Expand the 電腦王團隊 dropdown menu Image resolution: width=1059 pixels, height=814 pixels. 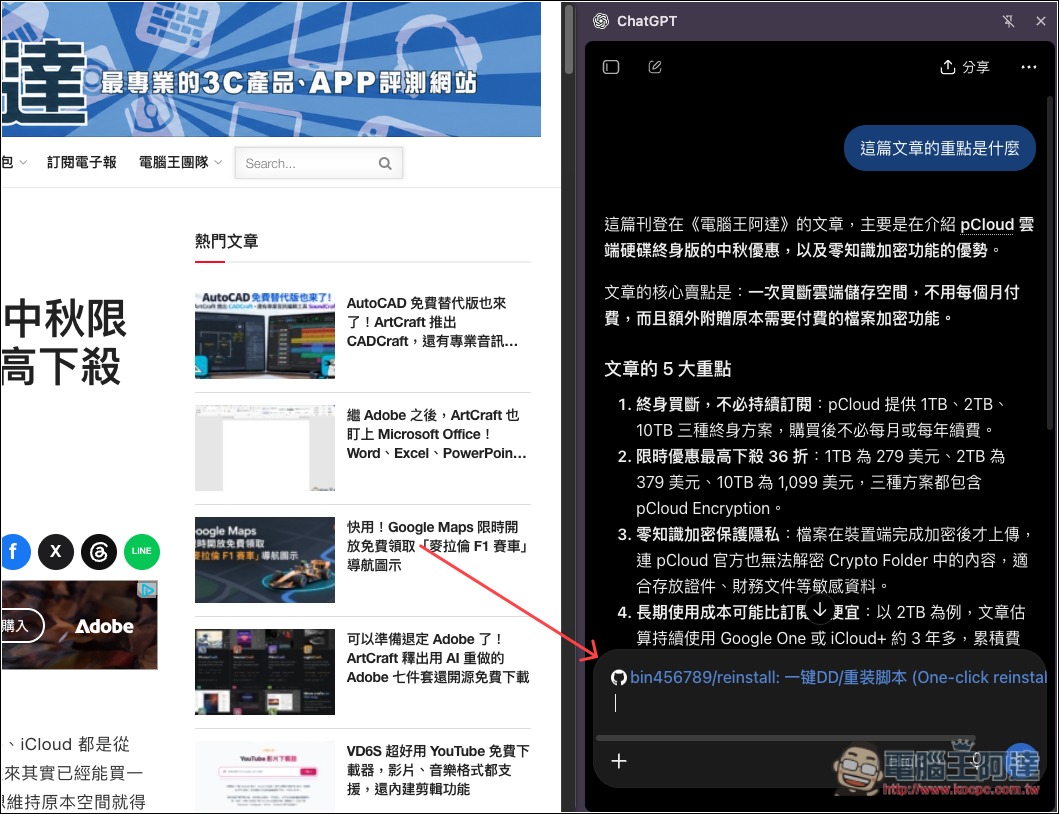tap(180, 162)
